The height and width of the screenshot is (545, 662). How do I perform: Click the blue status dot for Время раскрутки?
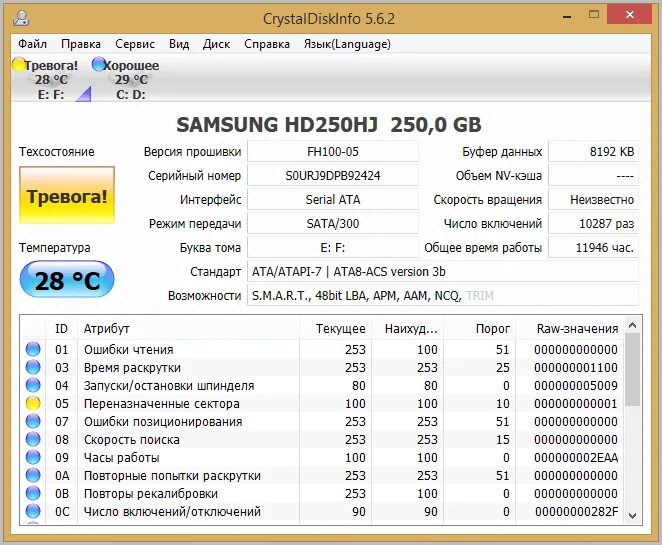[33, 367]
